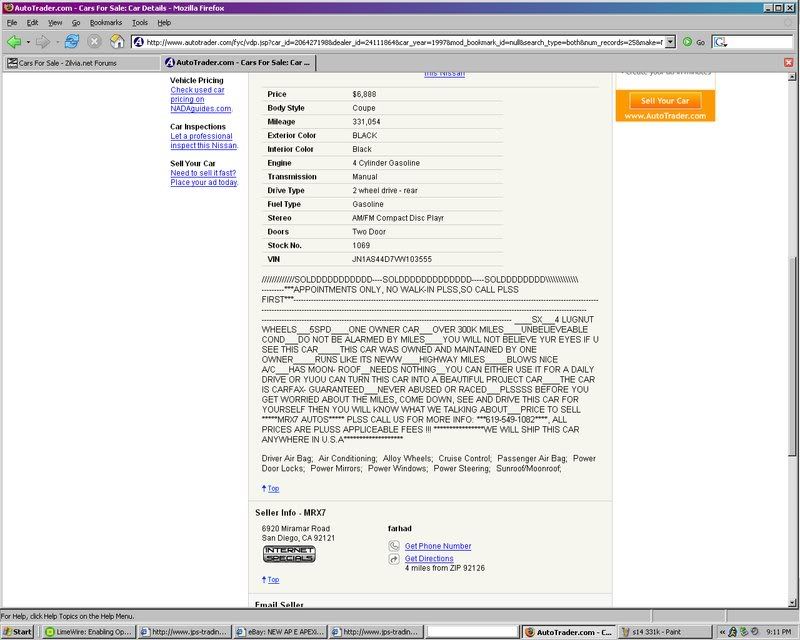800x640 pixels.
Task: Open the File menu
Action: click(x=12, y=22)
